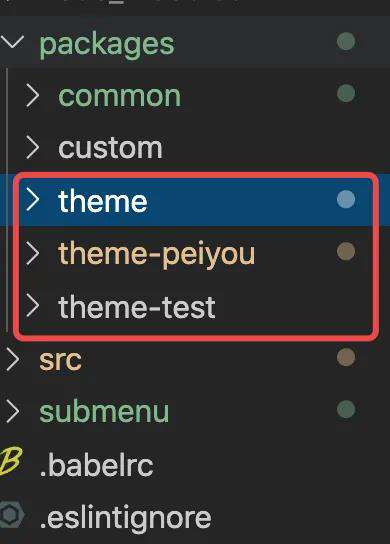
Task: Click the green status dot beside submenu
Action: [x=346, y=409]
